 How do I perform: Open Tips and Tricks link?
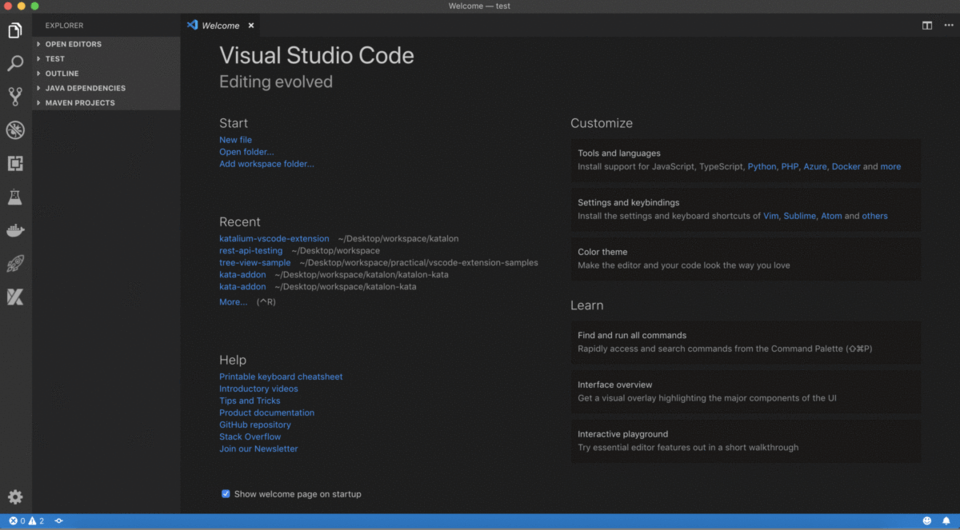click(x=250, y=401)
